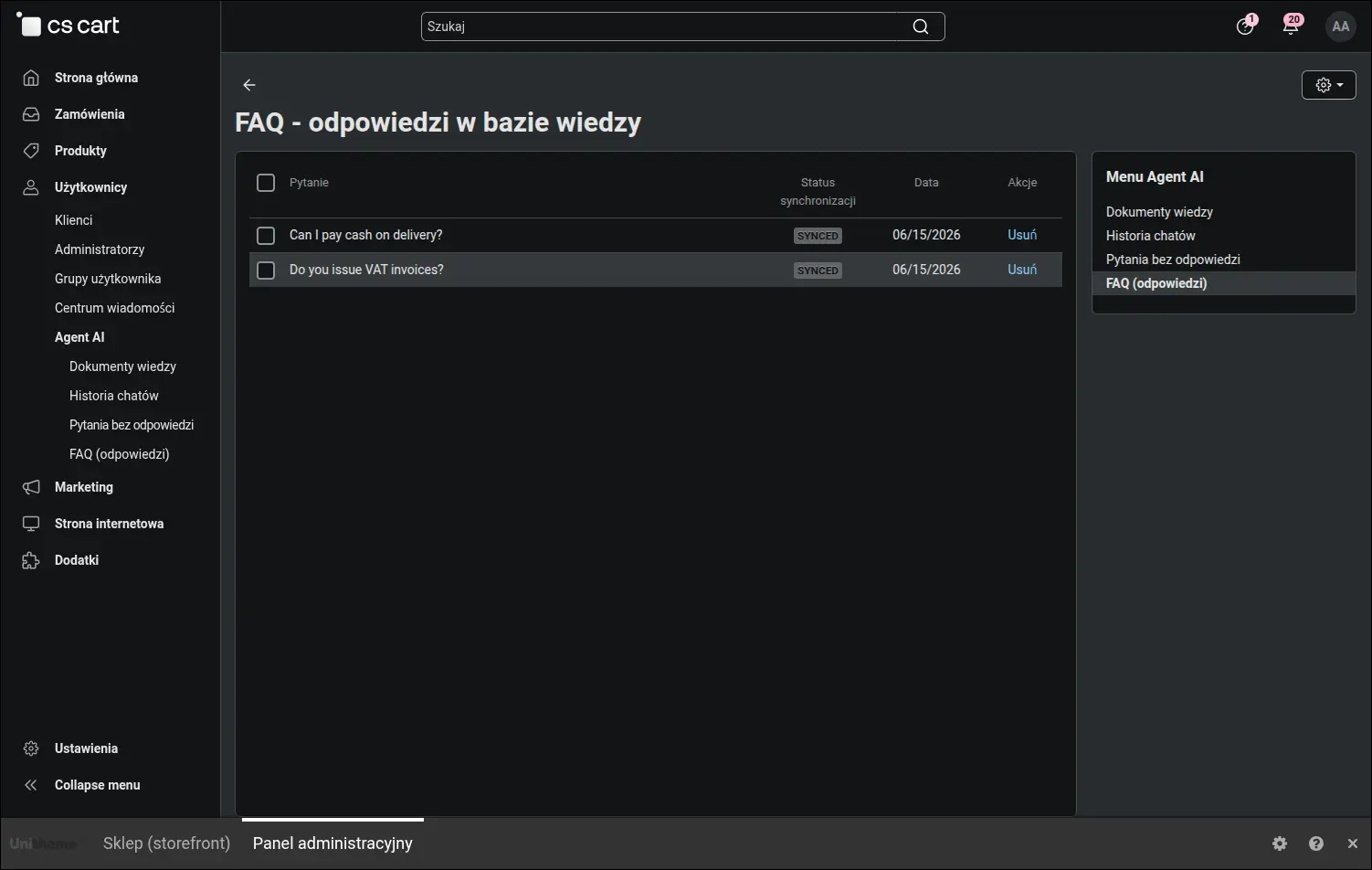The width and height of the screenshot is (1372, 870).
Task: Toggle the select-all checkbox in table header
Action: coord(266,183)
